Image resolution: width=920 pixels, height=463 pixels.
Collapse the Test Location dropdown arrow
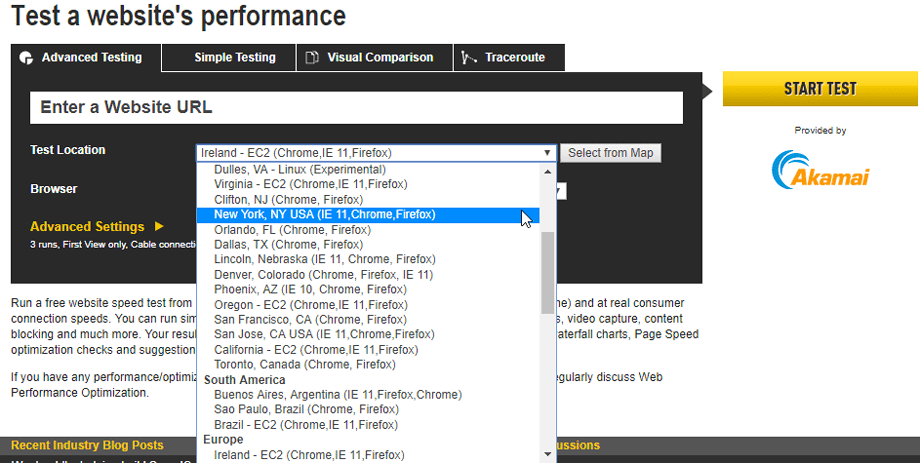547,153
